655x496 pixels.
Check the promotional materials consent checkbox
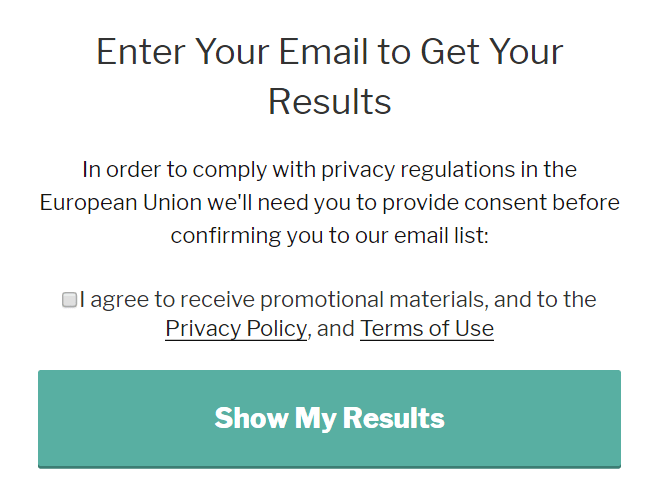tap(69, 300)
